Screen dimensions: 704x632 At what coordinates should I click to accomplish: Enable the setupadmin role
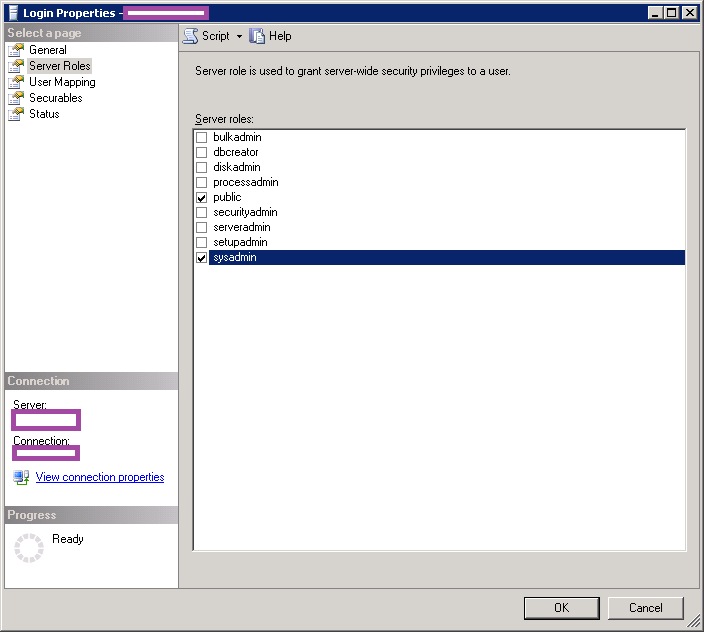click(x=202, y=242)
